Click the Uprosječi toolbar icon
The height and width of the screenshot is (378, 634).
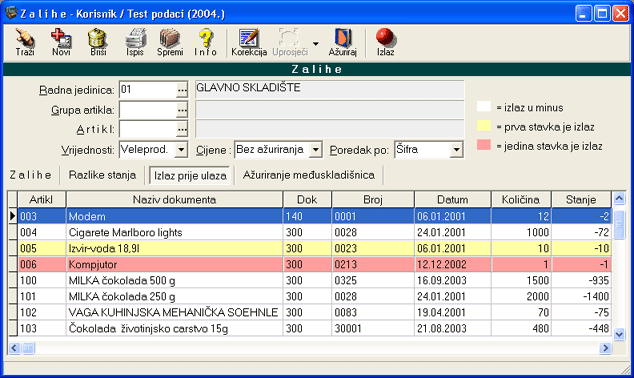coord(290,42)
